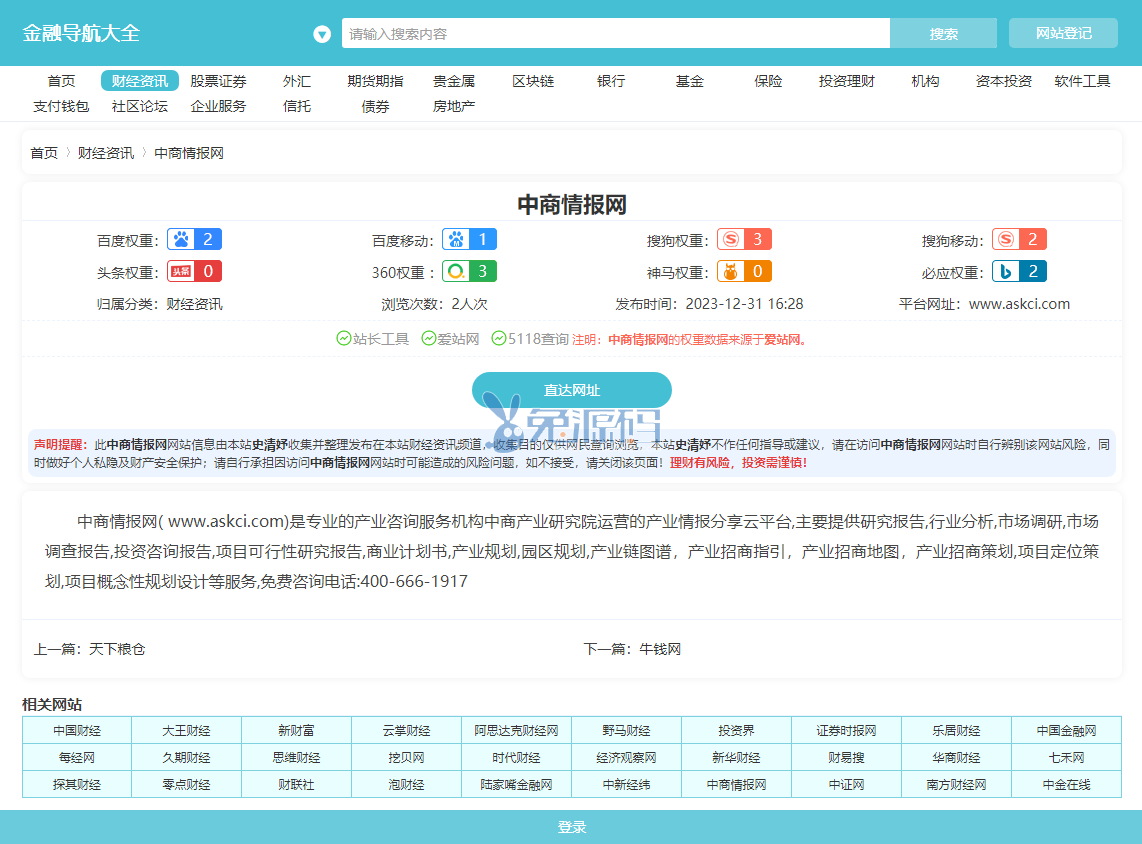The height and width of the screenshot is (844, 1142).
Task: Open 信托 category
Action: (297, 106)
